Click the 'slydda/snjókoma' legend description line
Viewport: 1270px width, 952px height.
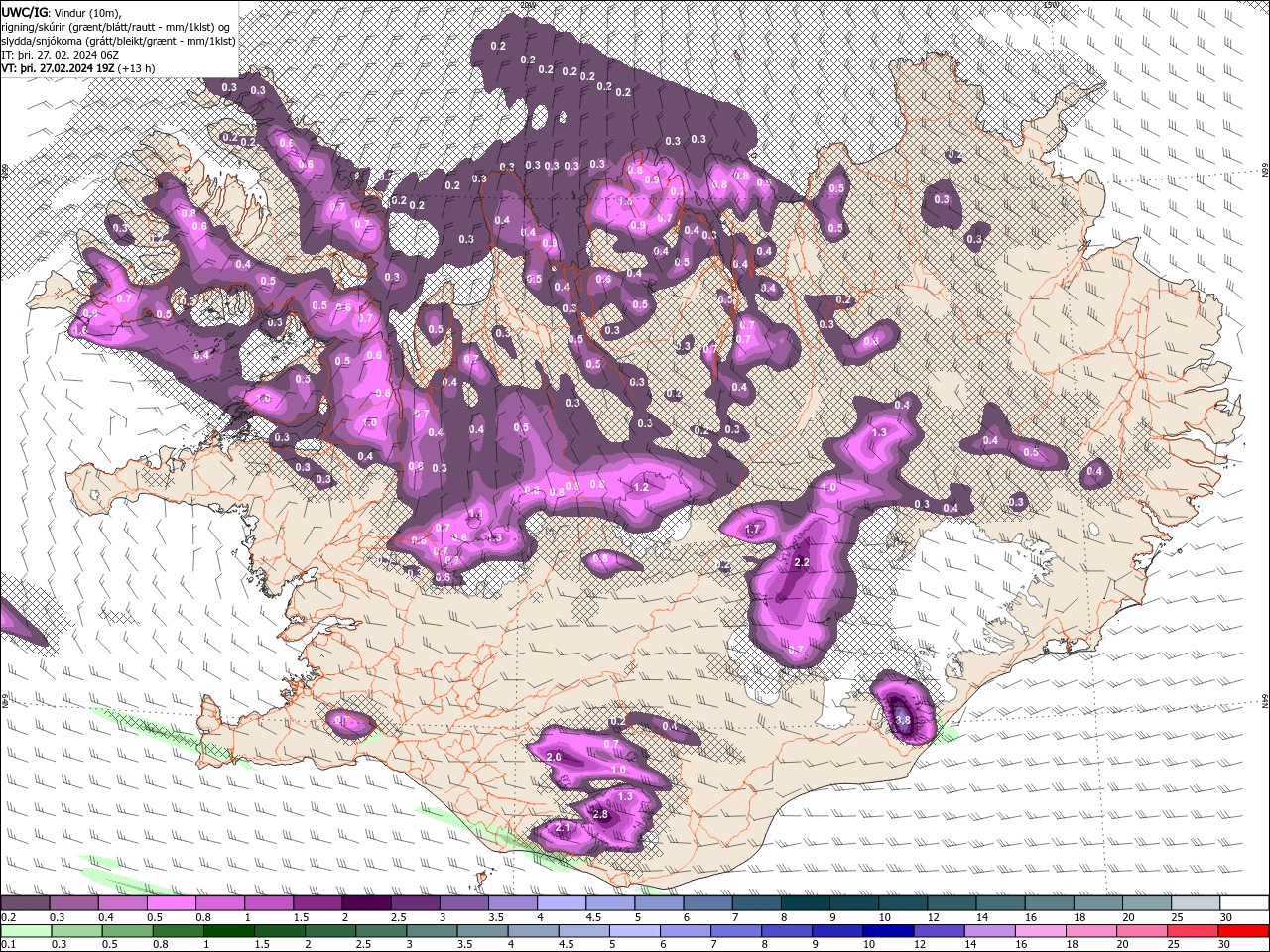coord(118,41)
